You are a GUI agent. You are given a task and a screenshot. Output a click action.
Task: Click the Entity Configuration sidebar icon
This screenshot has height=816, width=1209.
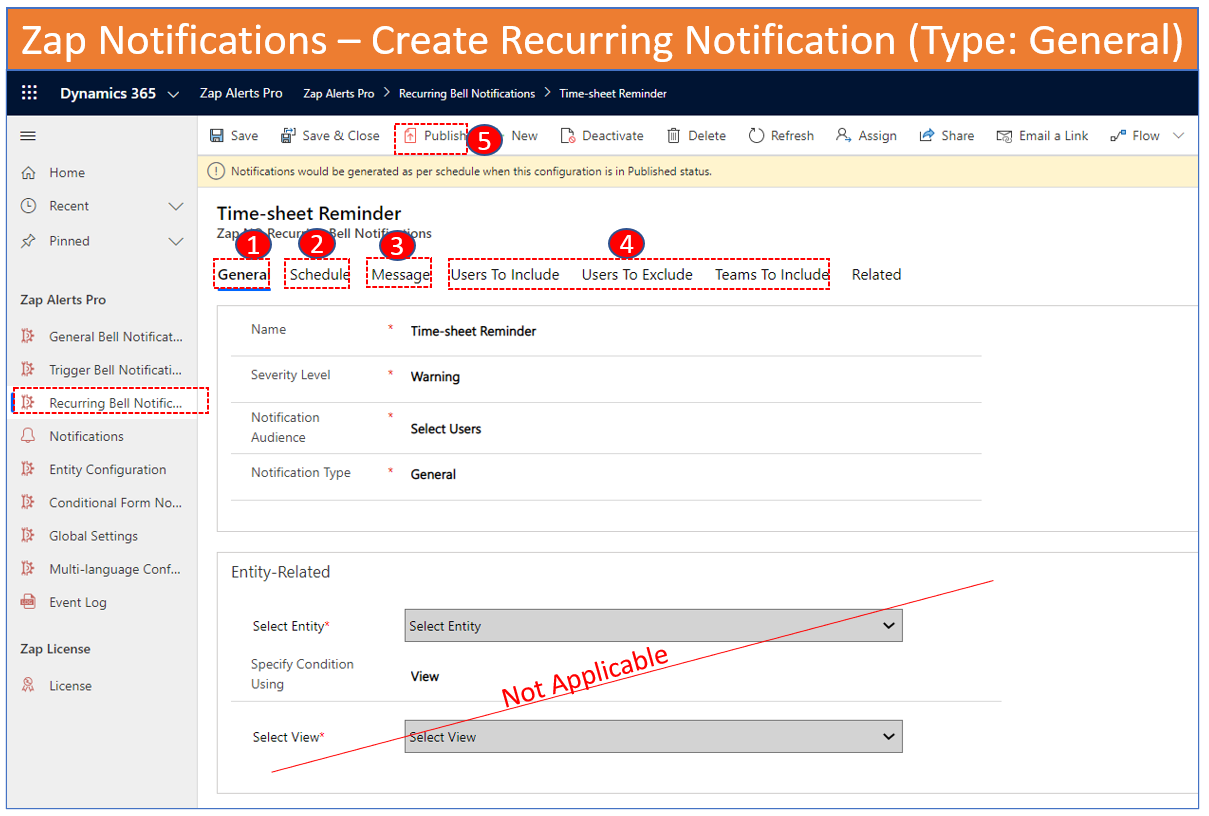[x=28, y=469]
